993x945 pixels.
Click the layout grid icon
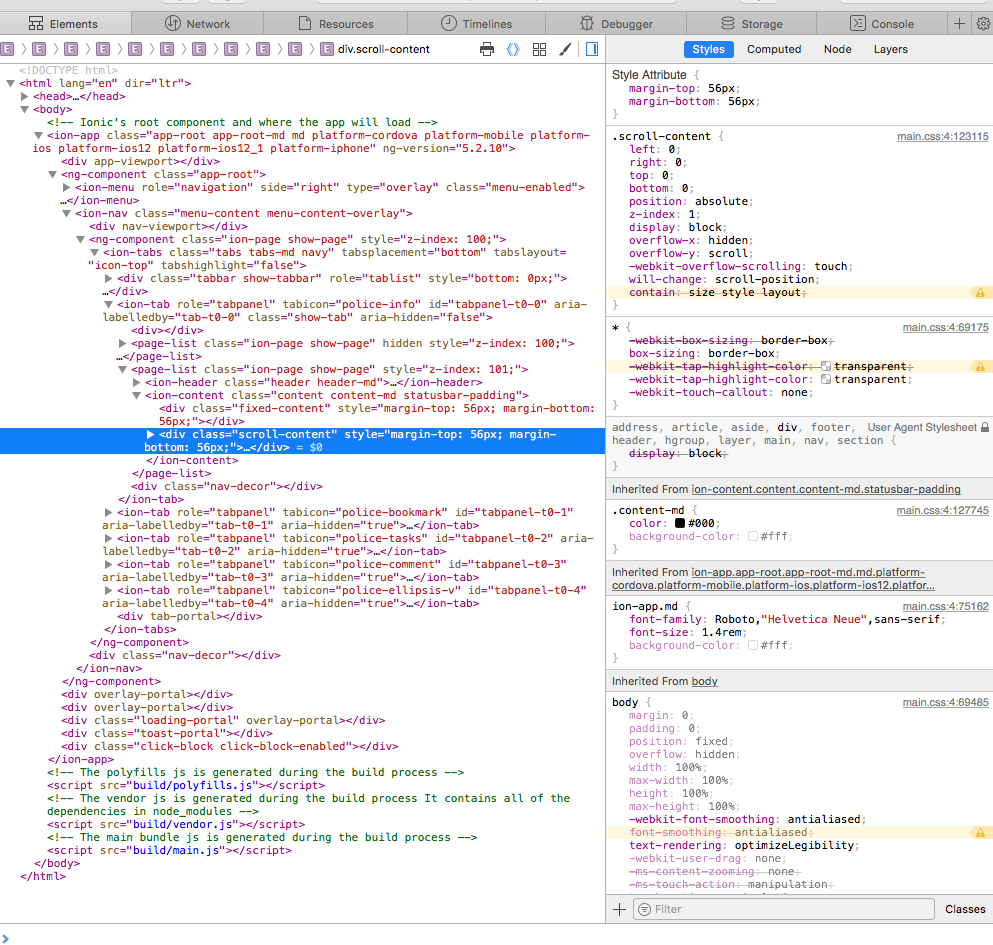tap(539, 49)
